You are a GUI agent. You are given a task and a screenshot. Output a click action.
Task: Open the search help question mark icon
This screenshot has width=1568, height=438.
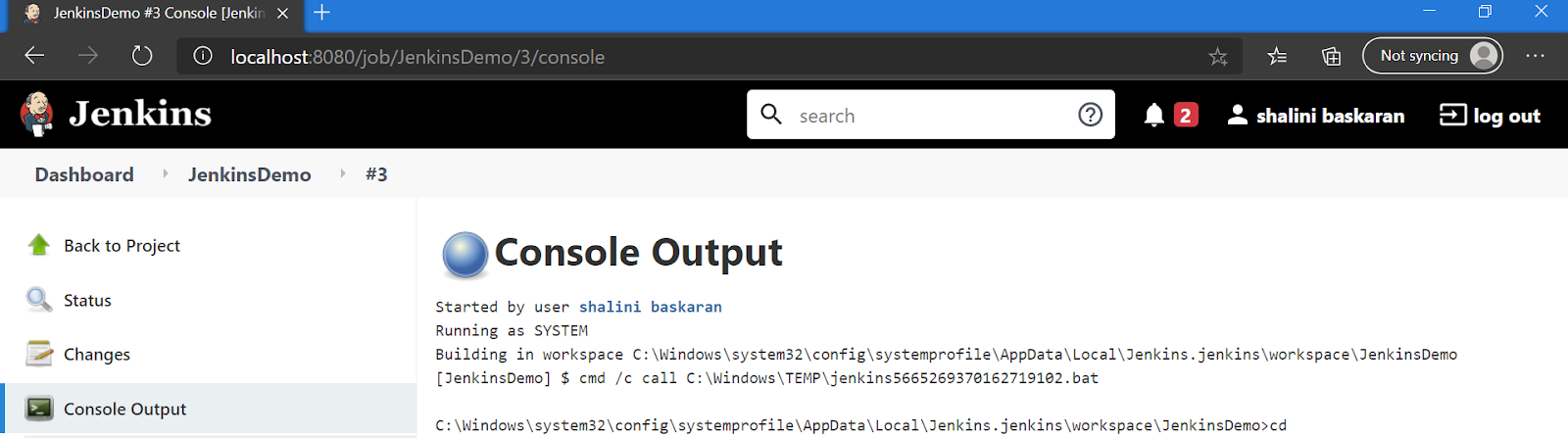tap(1090, 115)
